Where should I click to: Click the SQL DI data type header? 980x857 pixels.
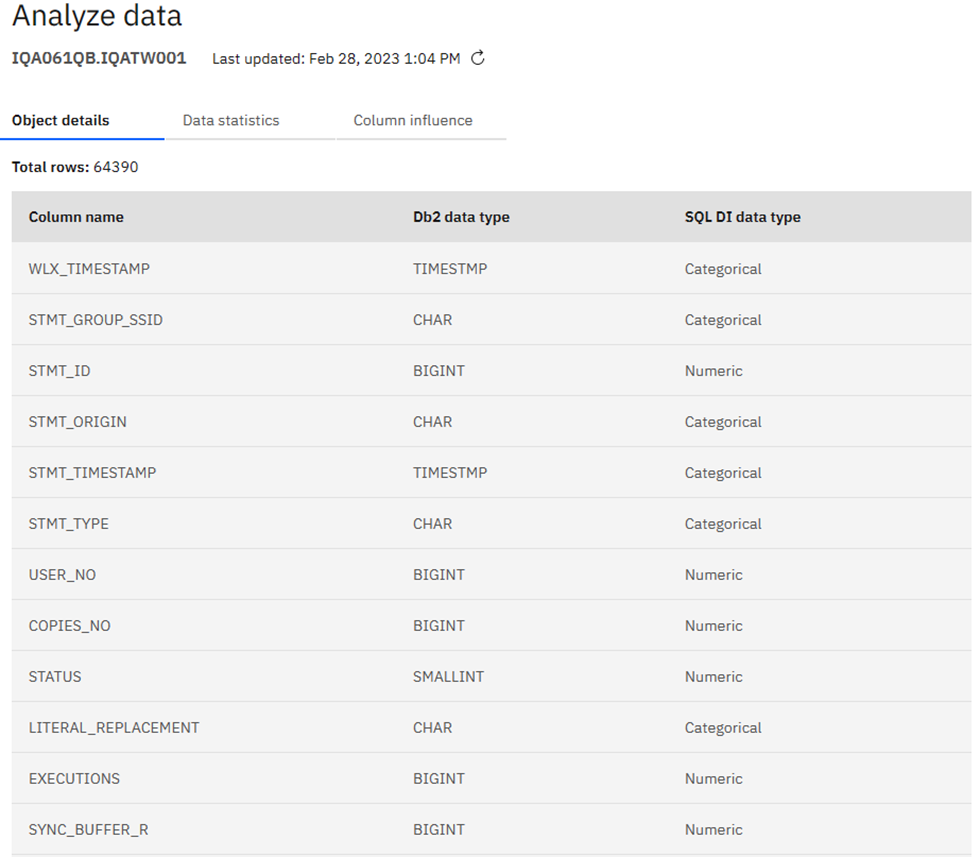[x=742, y=217]
